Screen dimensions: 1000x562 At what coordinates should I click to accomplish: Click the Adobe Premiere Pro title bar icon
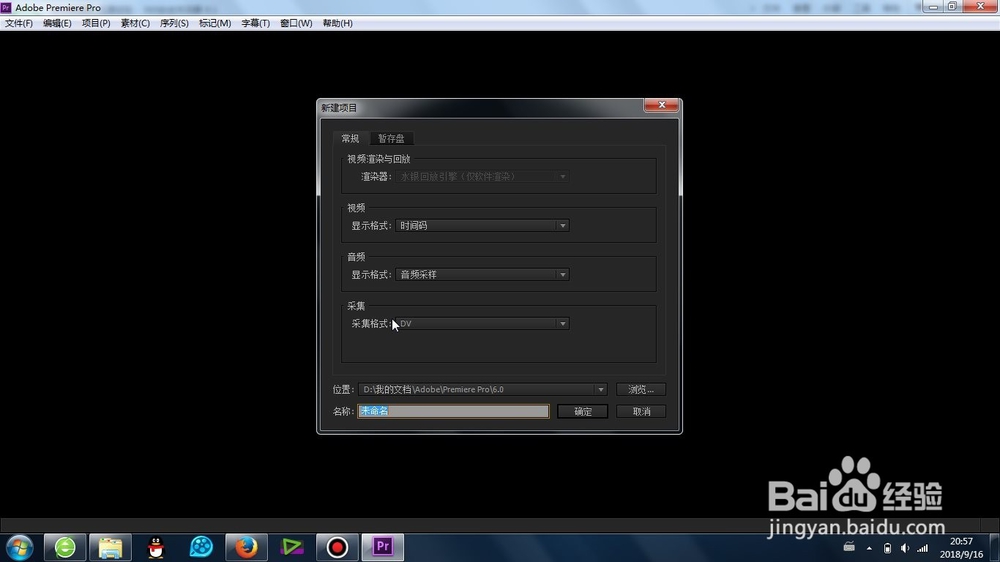6,8
